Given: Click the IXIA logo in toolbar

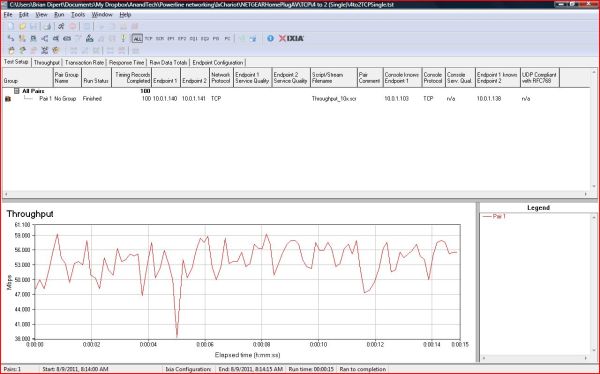Looking at the screenshot, I should coord(291,38).
